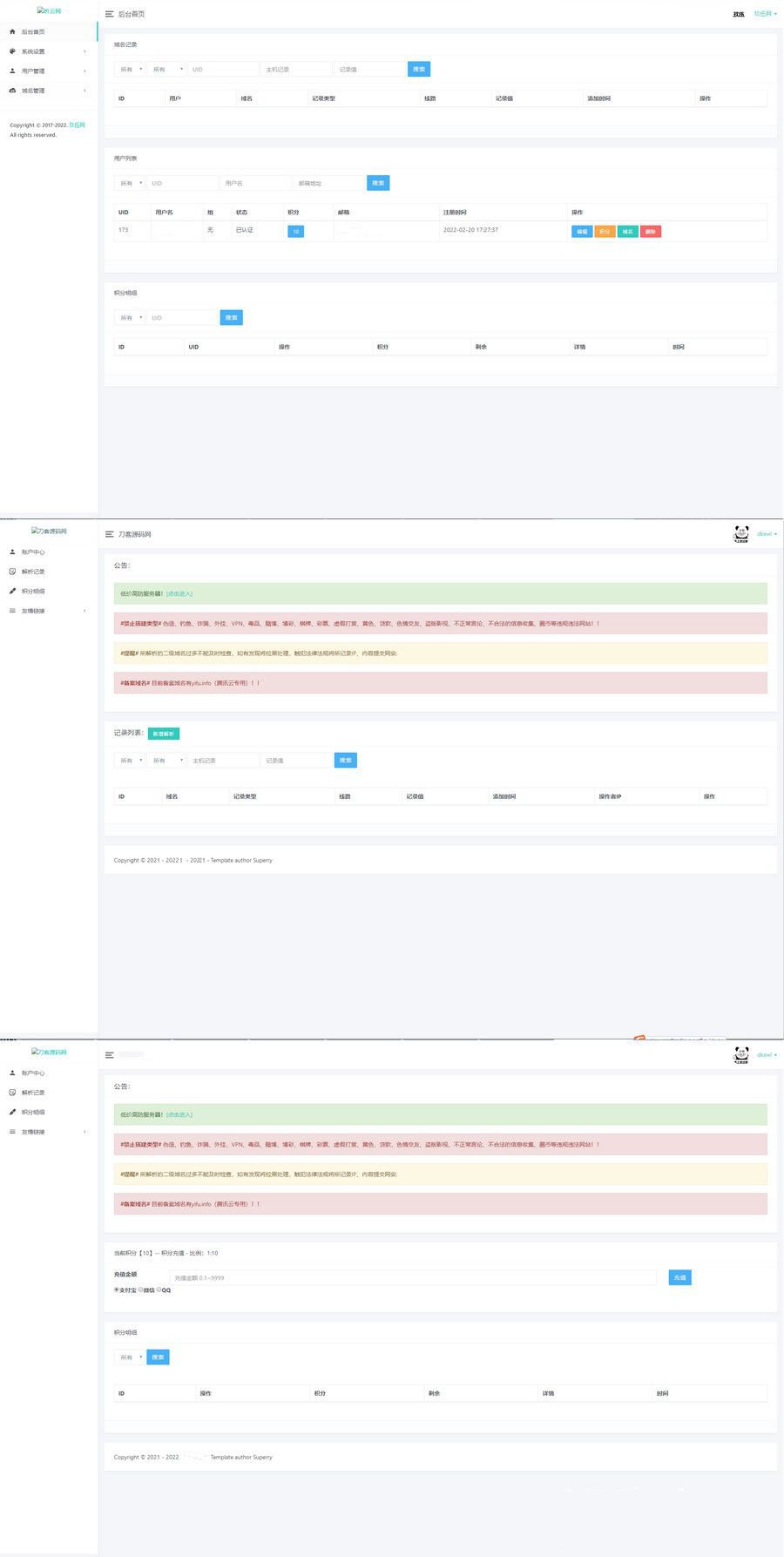
Task: Click the blue 充值 button
Action: point(679,1277)
